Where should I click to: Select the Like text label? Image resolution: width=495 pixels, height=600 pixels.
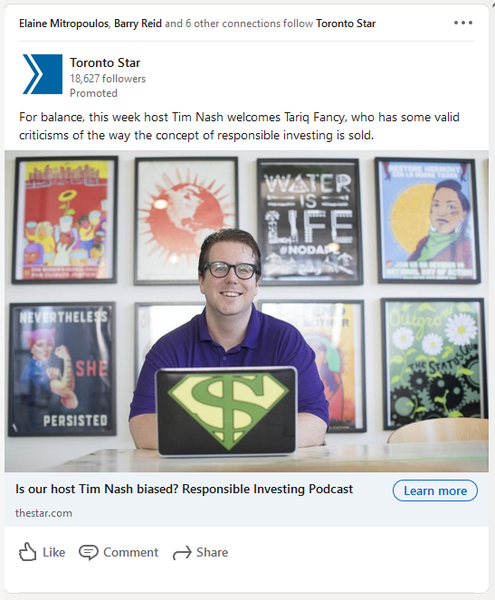pos(54,552)
